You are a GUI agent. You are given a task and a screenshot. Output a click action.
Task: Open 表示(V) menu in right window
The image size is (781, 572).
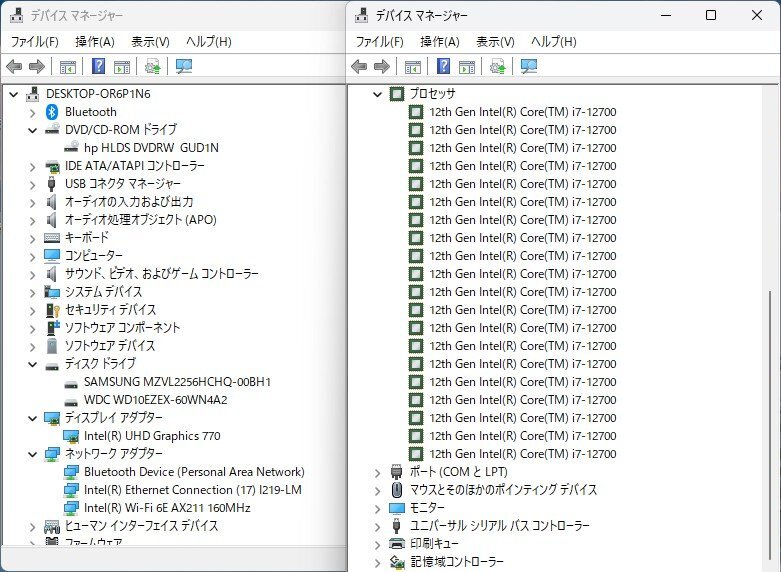(x=495, y=41)
